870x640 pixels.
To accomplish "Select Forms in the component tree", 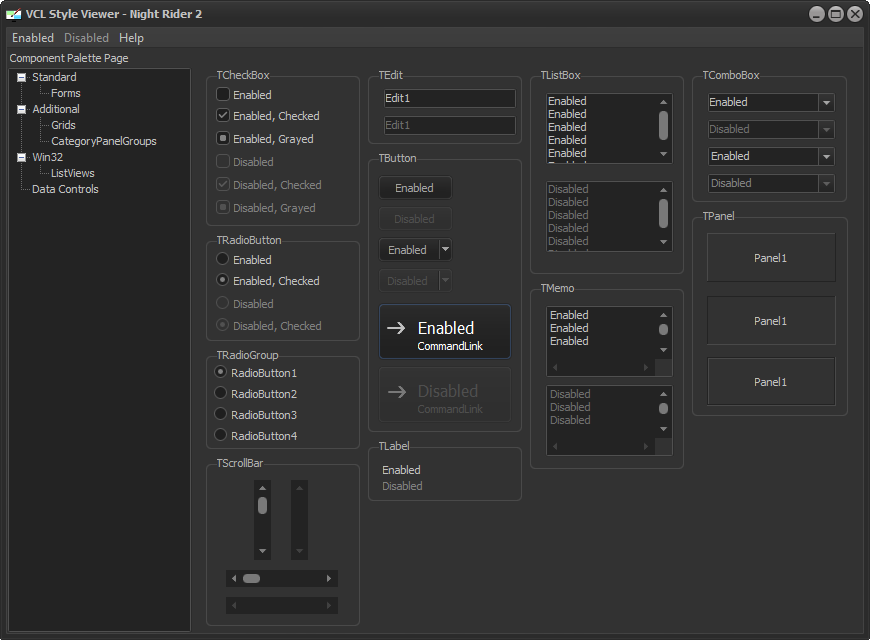I will coord(65,93).
